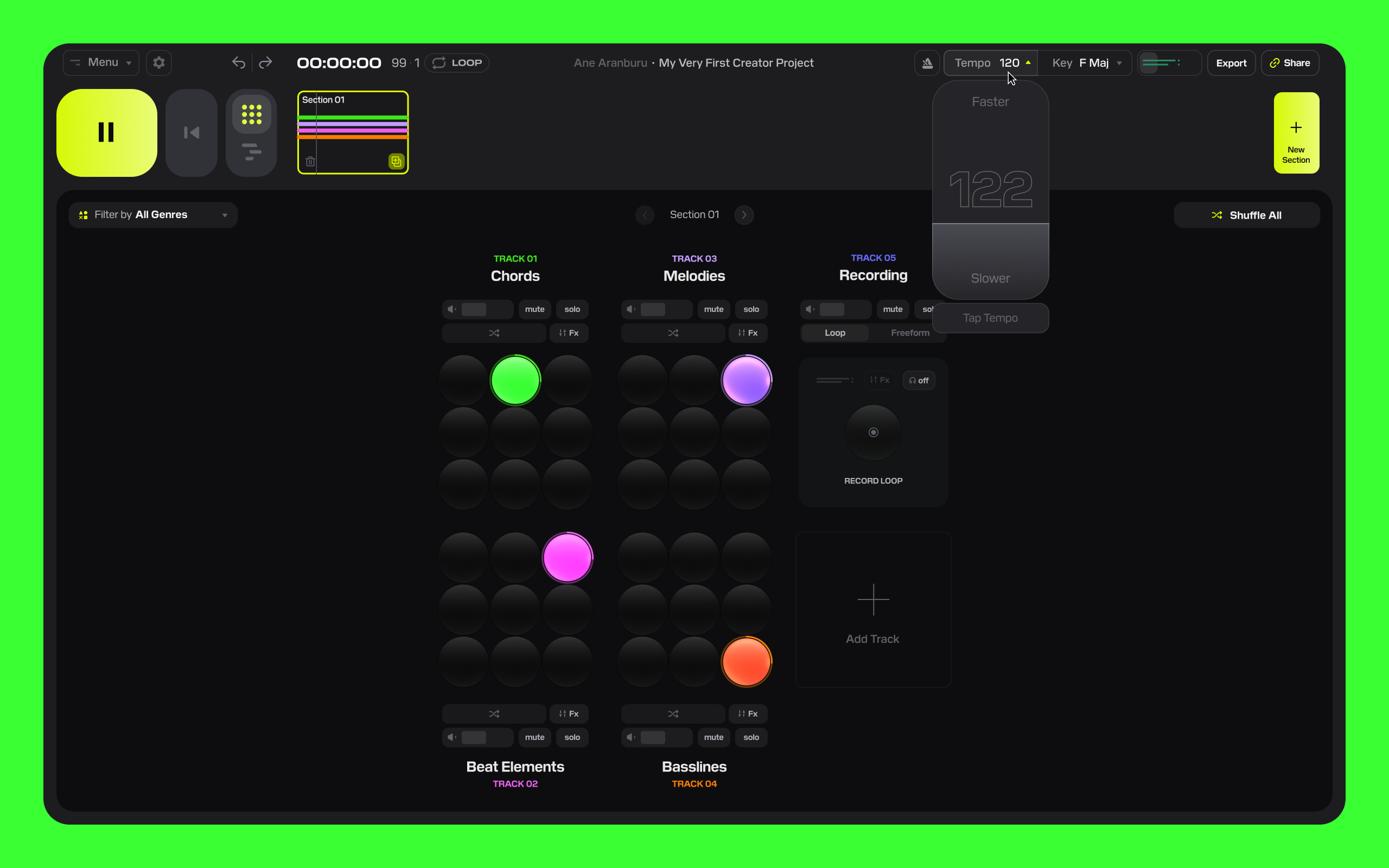Image resolution: width=1389 pixels, height=868 pixels.
Task: Expand the Filter by All Genres dropdown
Action: click(x=152, y=215)
